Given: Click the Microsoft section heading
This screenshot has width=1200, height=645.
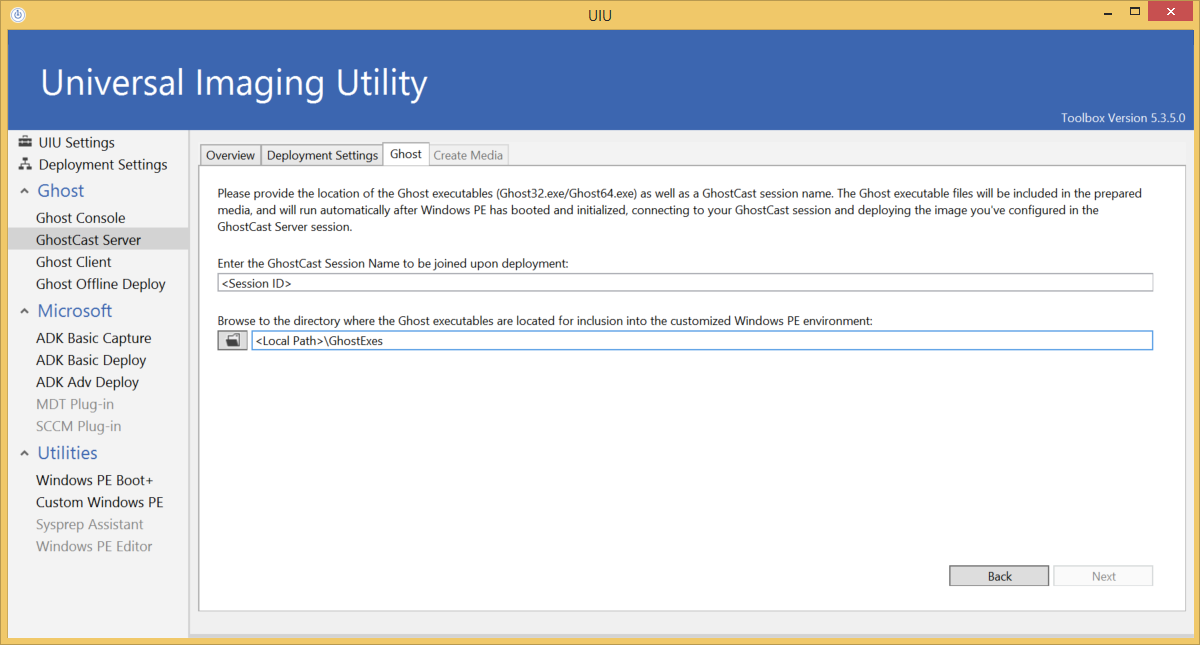Looking at the screenshot, I should pos(75,311).
